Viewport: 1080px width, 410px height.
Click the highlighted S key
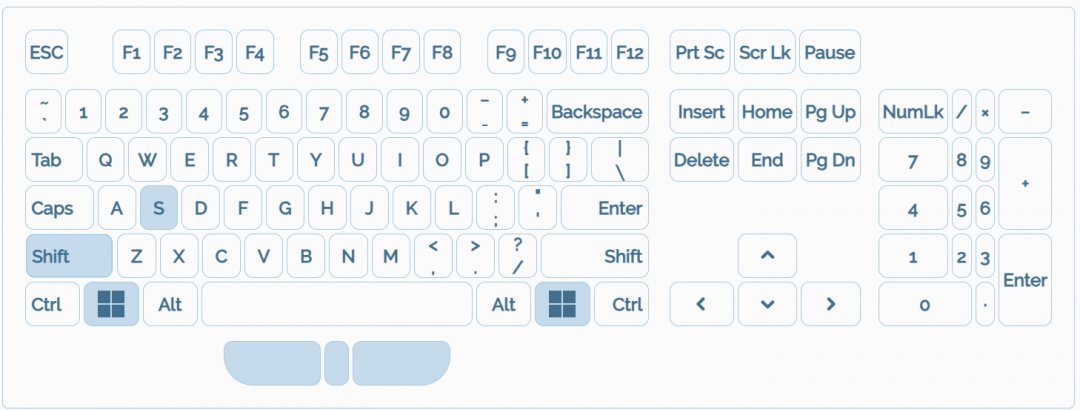coord(159,208)
